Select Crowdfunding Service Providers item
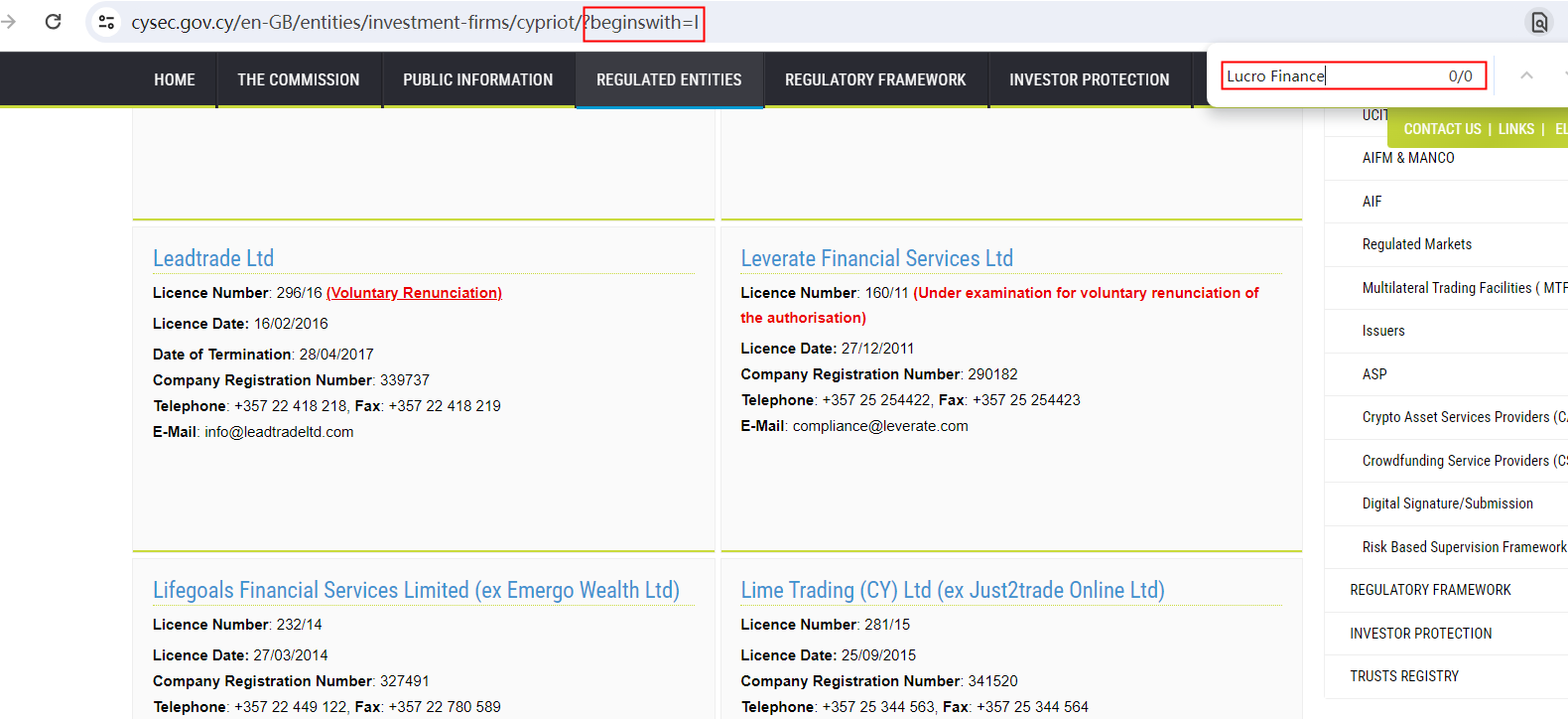Screen dimensions: 1568x719 click(1464, 461)
